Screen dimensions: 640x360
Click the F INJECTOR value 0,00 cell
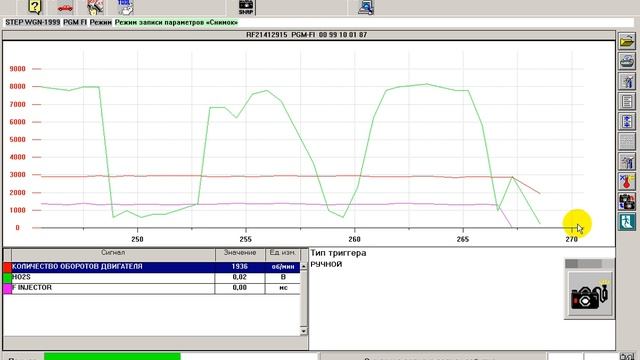[x=240, y=288]
